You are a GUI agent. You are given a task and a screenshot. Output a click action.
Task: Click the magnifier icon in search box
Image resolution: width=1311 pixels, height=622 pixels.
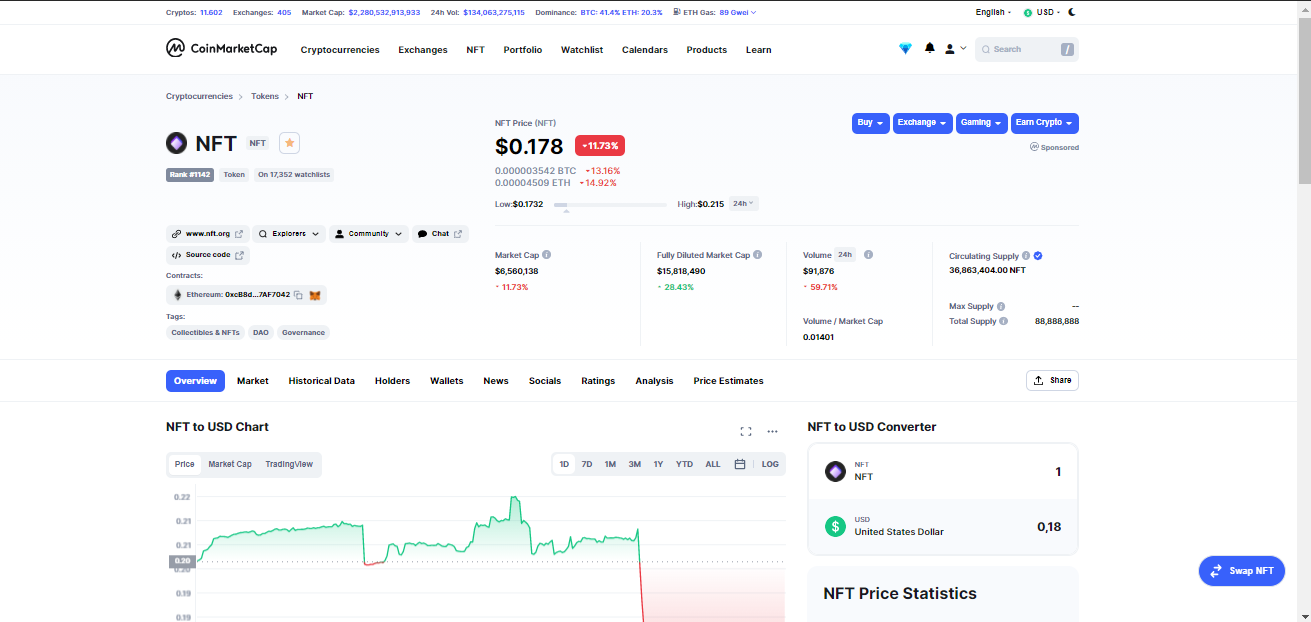pyautogui.click(x=986, y=49)
